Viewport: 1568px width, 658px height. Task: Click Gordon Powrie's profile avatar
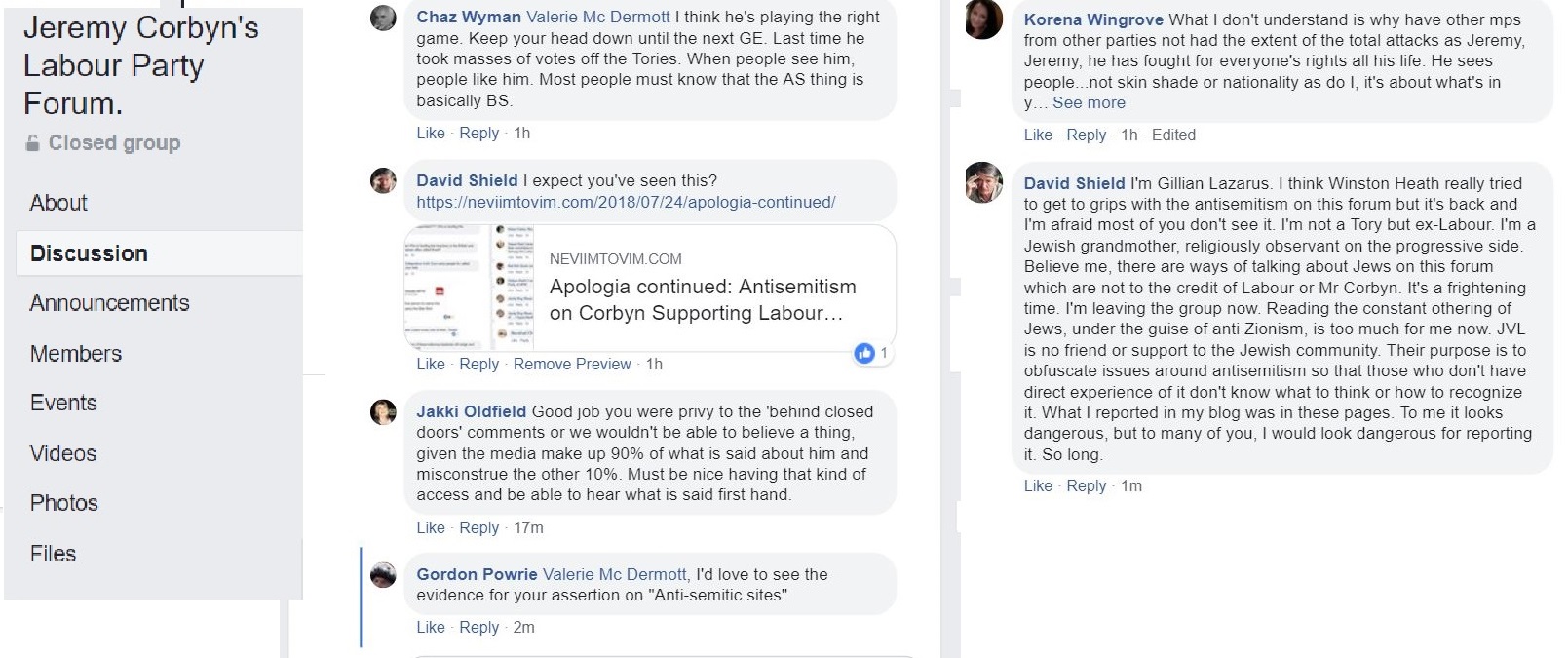tap(383, 575)
